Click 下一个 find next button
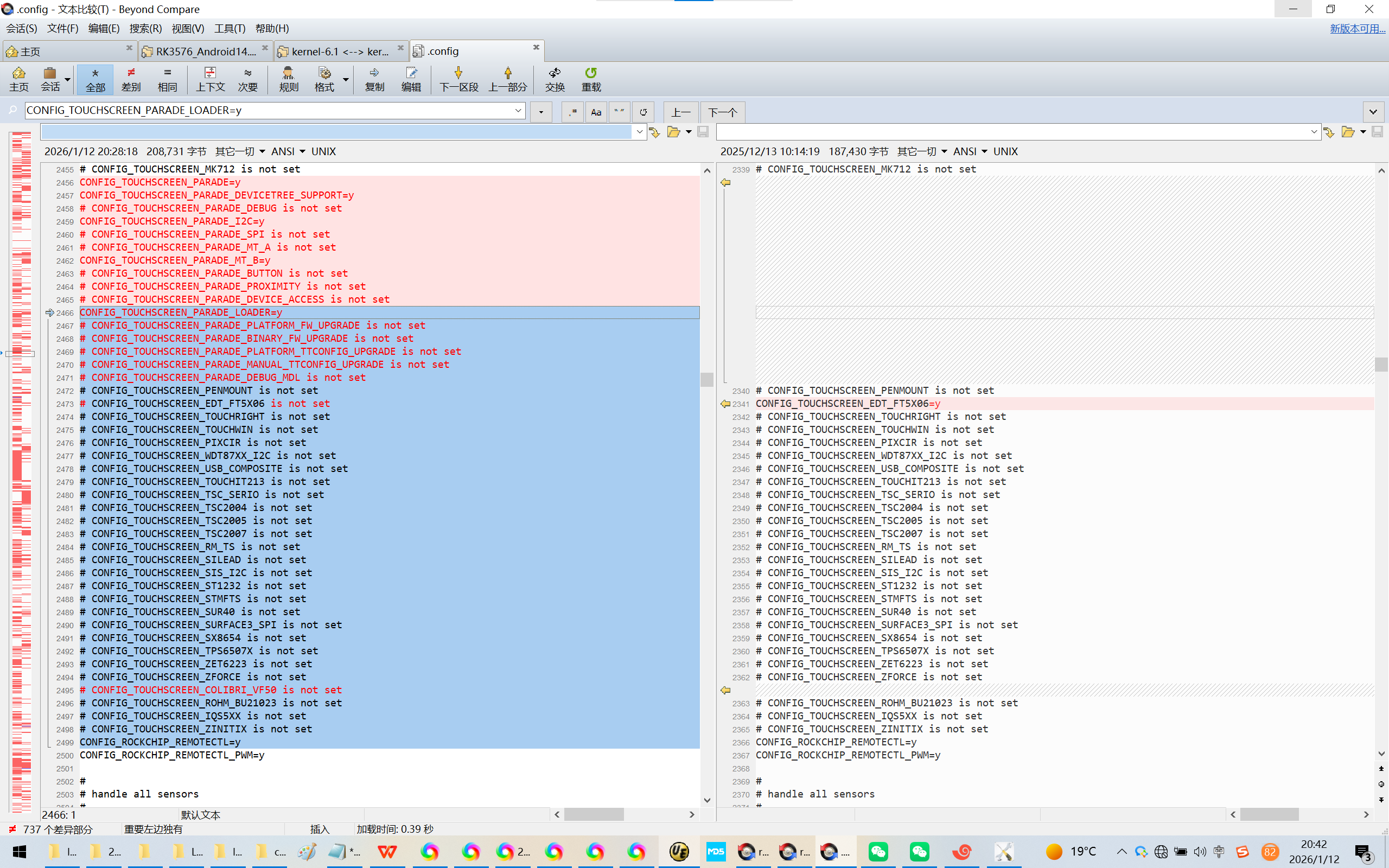Screen dimensions: 1389x868 (722, 112)
